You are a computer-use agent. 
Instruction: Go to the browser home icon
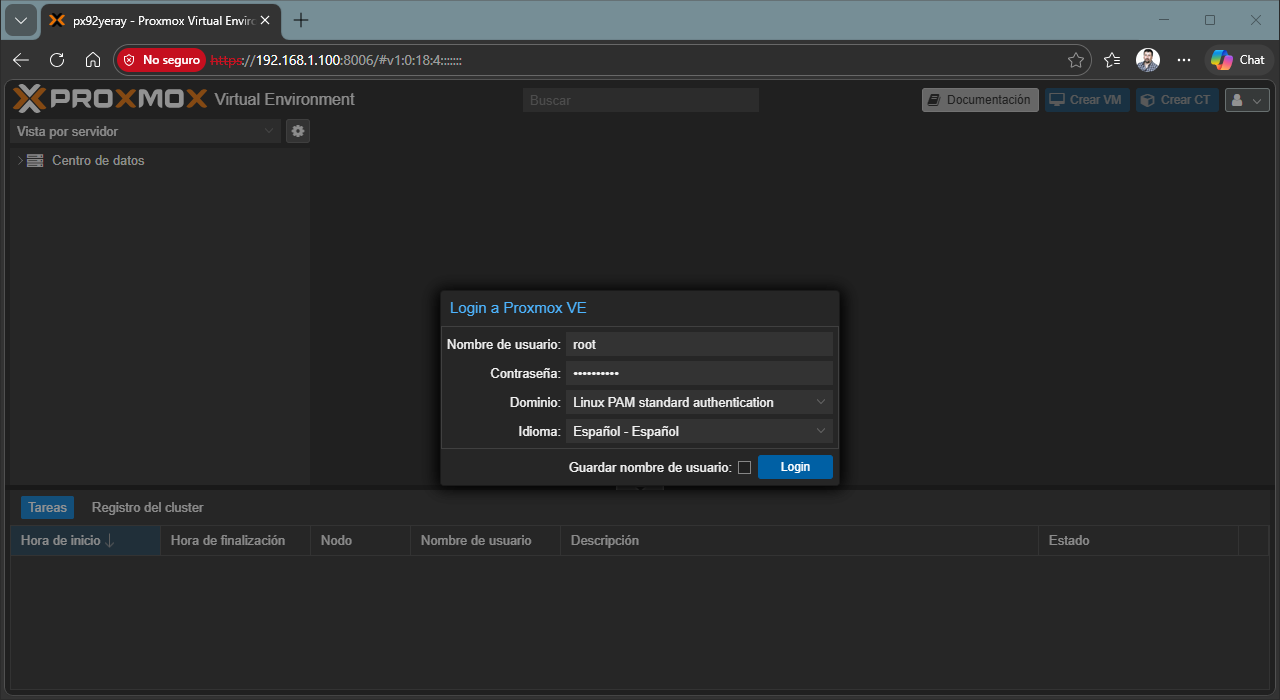pyautogui.click(x=93, y=60)
